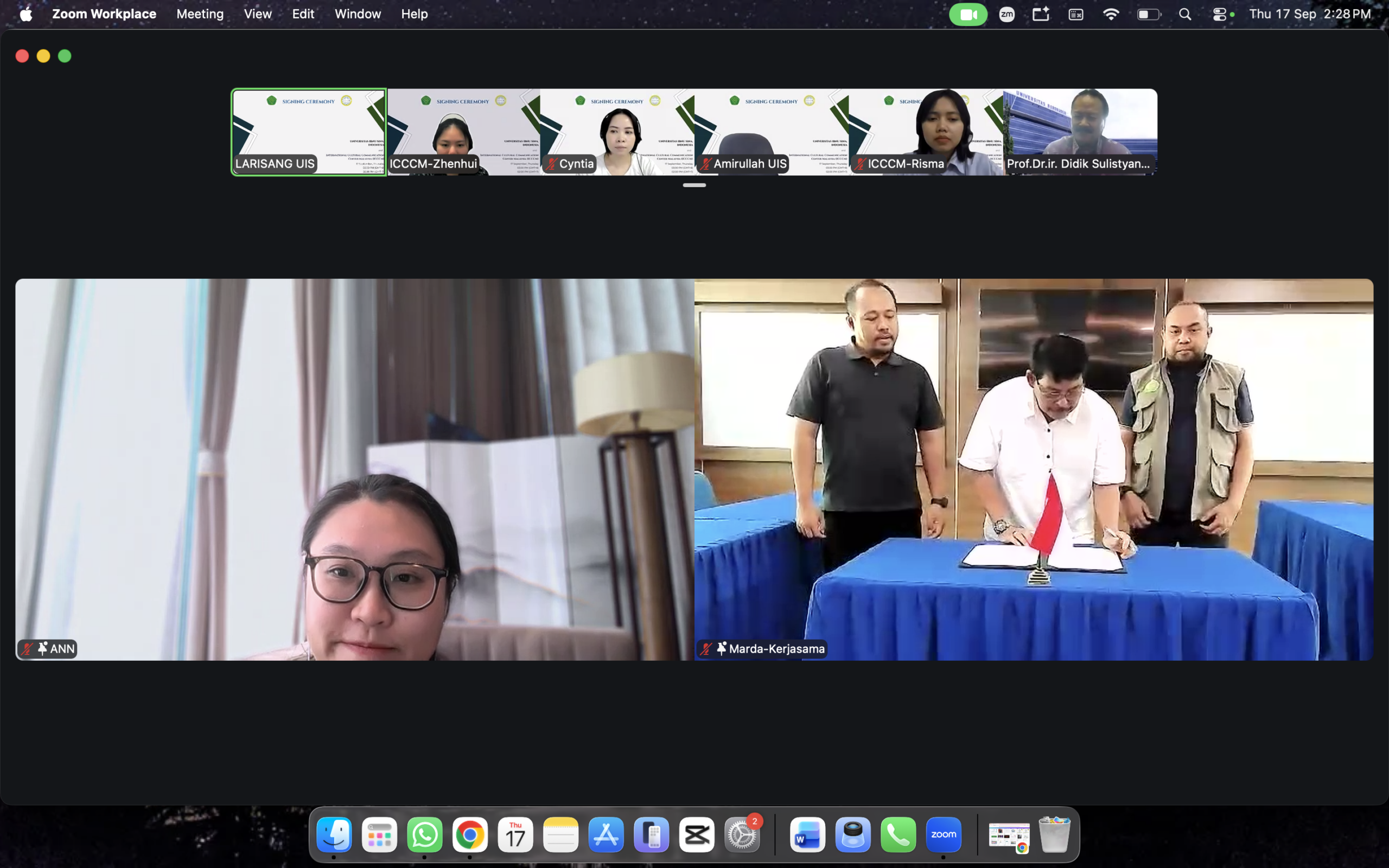Open the Meeting menu
The height and width of the screenshot is (868, 1389).
click(x=200, y=14)
